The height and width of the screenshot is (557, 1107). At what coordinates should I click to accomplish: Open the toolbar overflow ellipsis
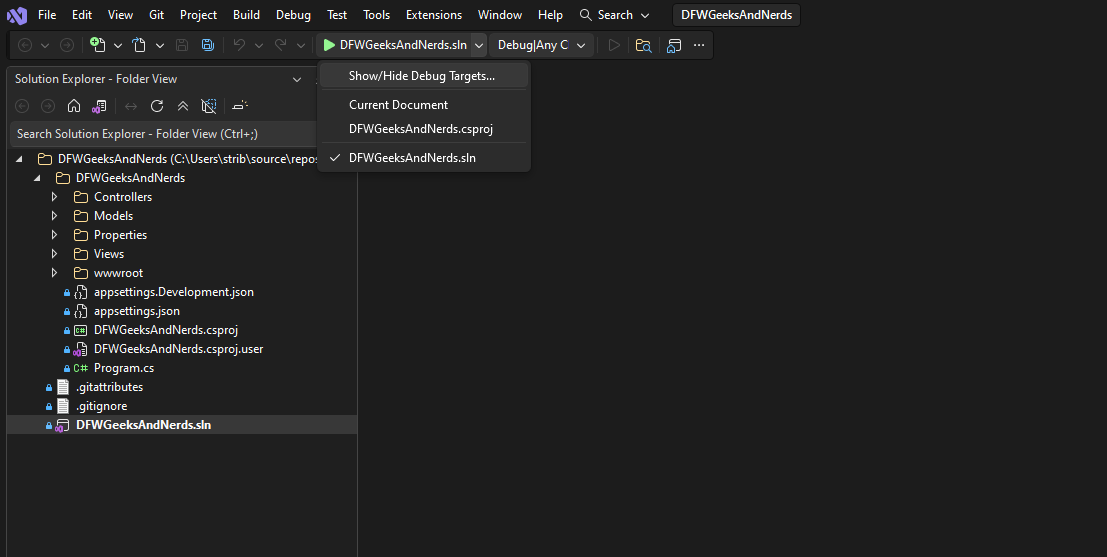pos(699,45)
